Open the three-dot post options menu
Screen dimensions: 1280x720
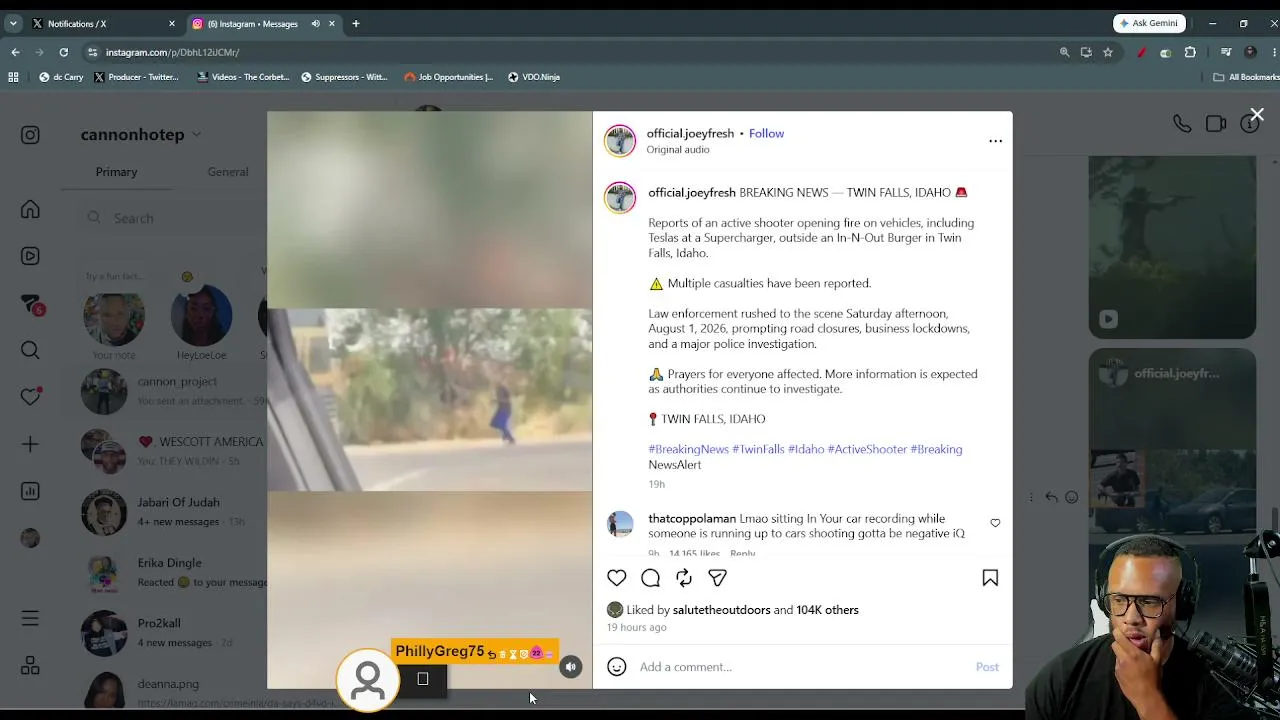995,141
